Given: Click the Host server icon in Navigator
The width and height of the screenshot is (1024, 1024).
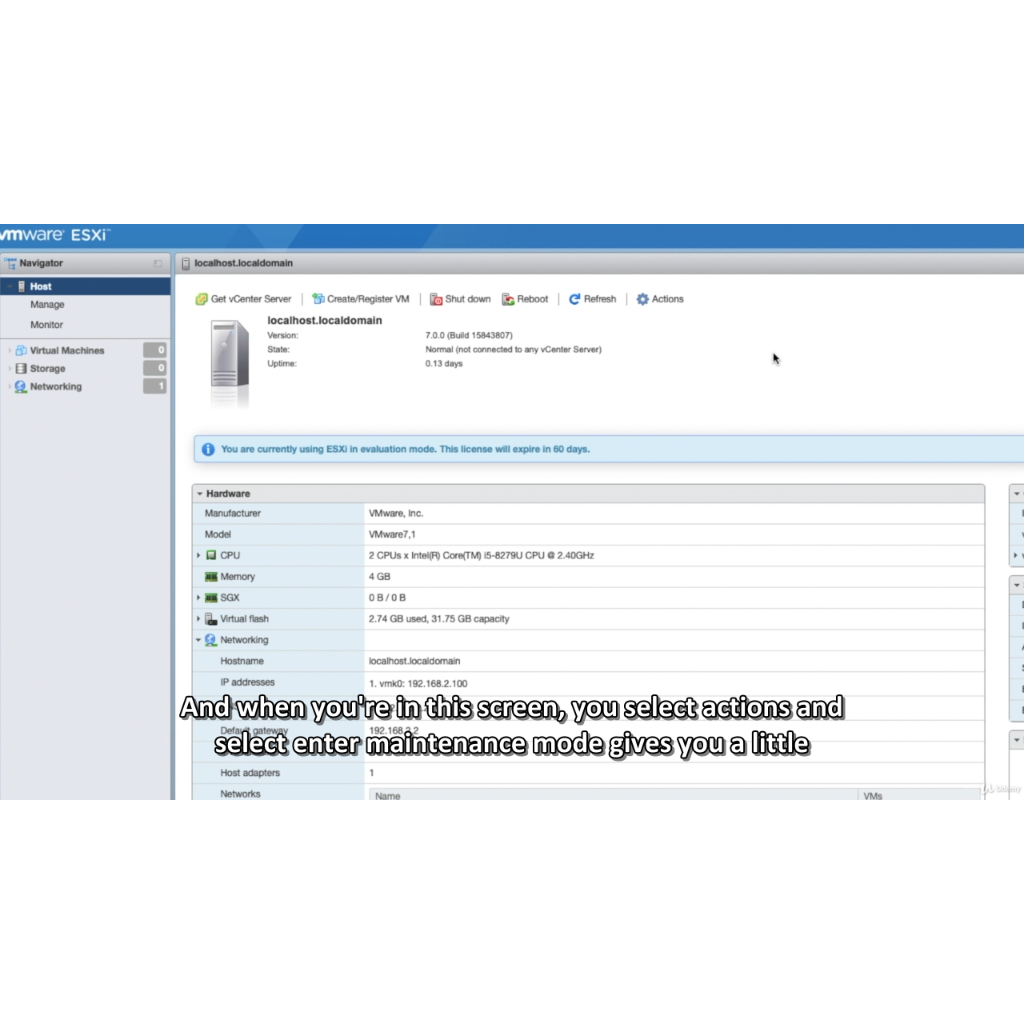Looking at the screenshot, I should click(22, 287).
